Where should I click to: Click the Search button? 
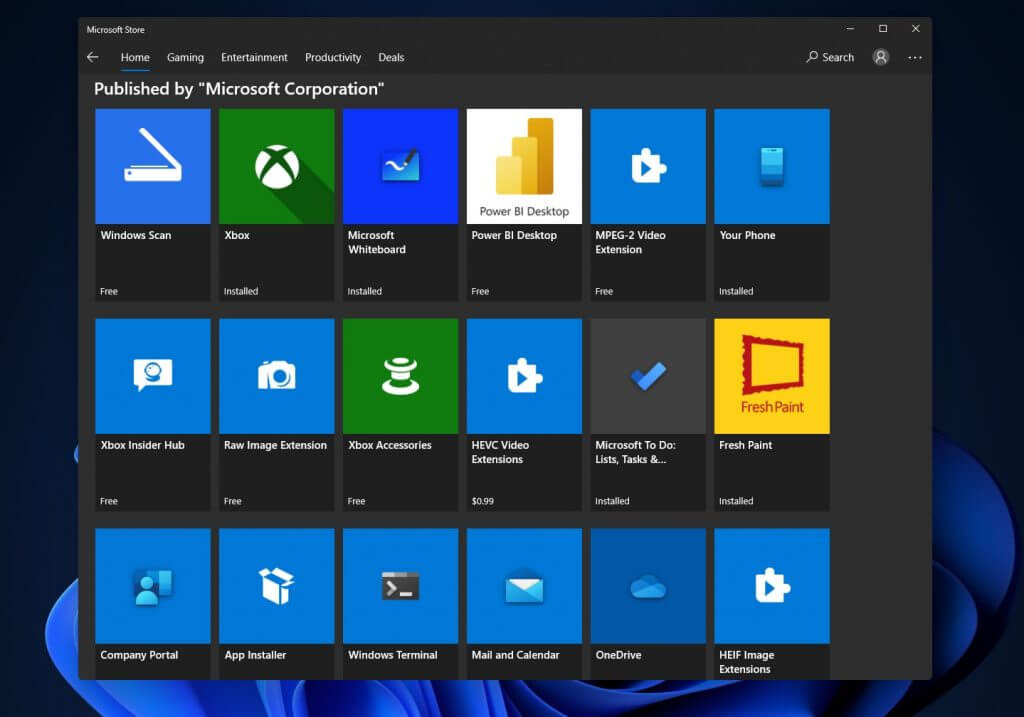coord(830,57)
